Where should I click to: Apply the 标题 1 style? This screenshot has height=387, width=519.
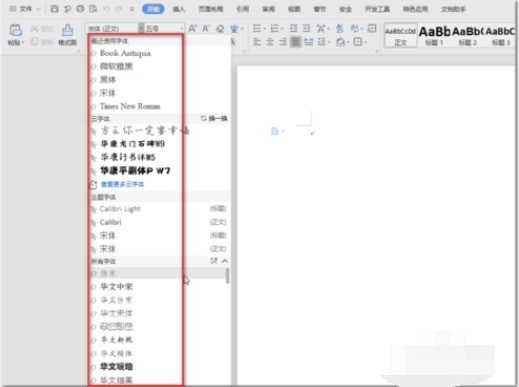pos(434,35)
